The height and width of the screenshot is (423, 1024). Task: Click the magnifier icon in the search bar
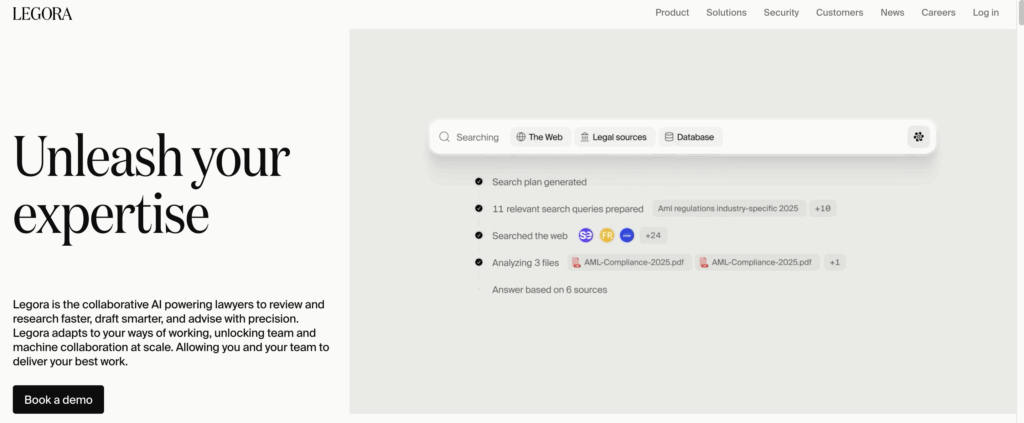pyautogui.click(x=444, y=137)
